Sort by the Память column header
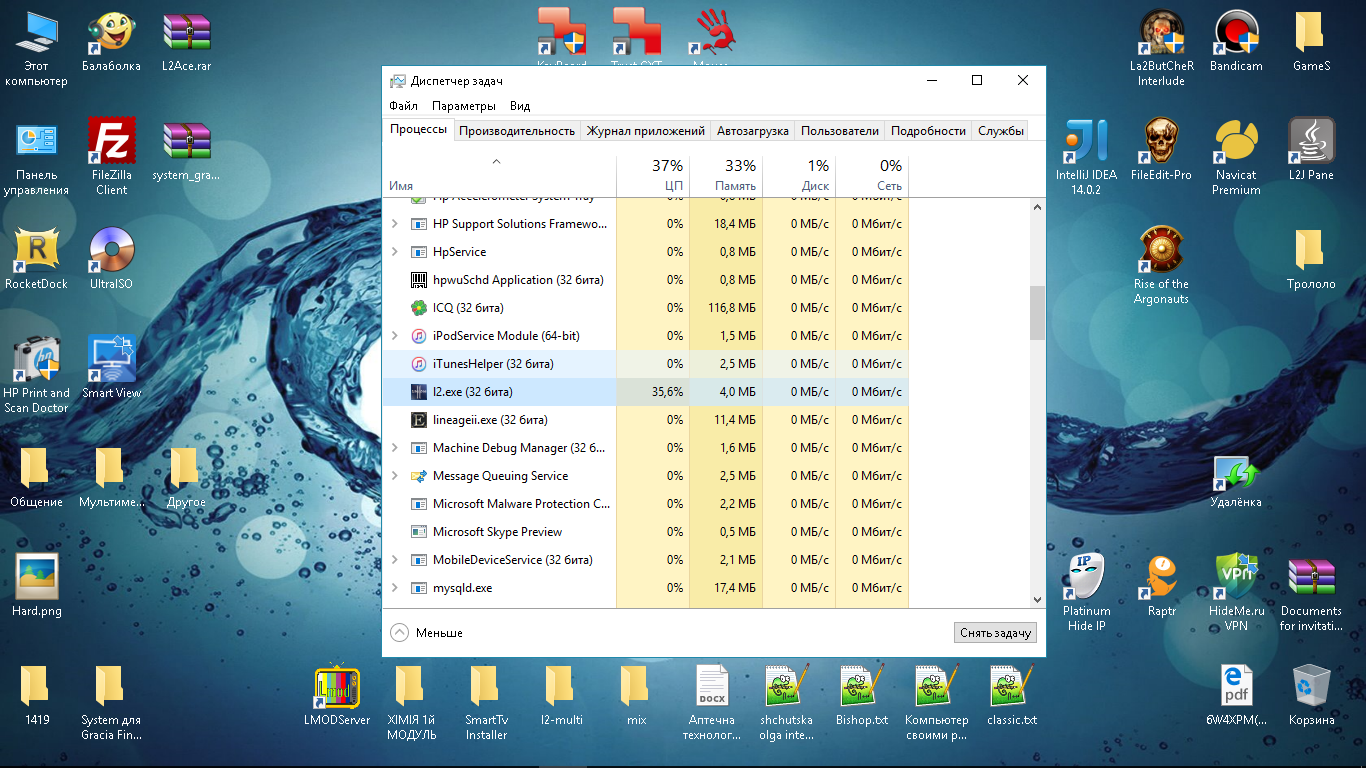1366x768 pixels. click(x=726, y=175)
